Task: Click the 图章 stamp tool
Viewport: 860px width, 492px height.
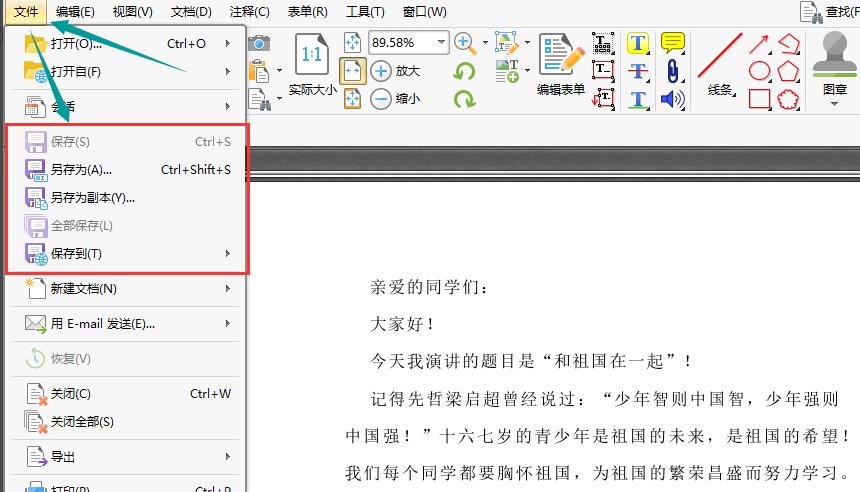Action: point(834,63)
